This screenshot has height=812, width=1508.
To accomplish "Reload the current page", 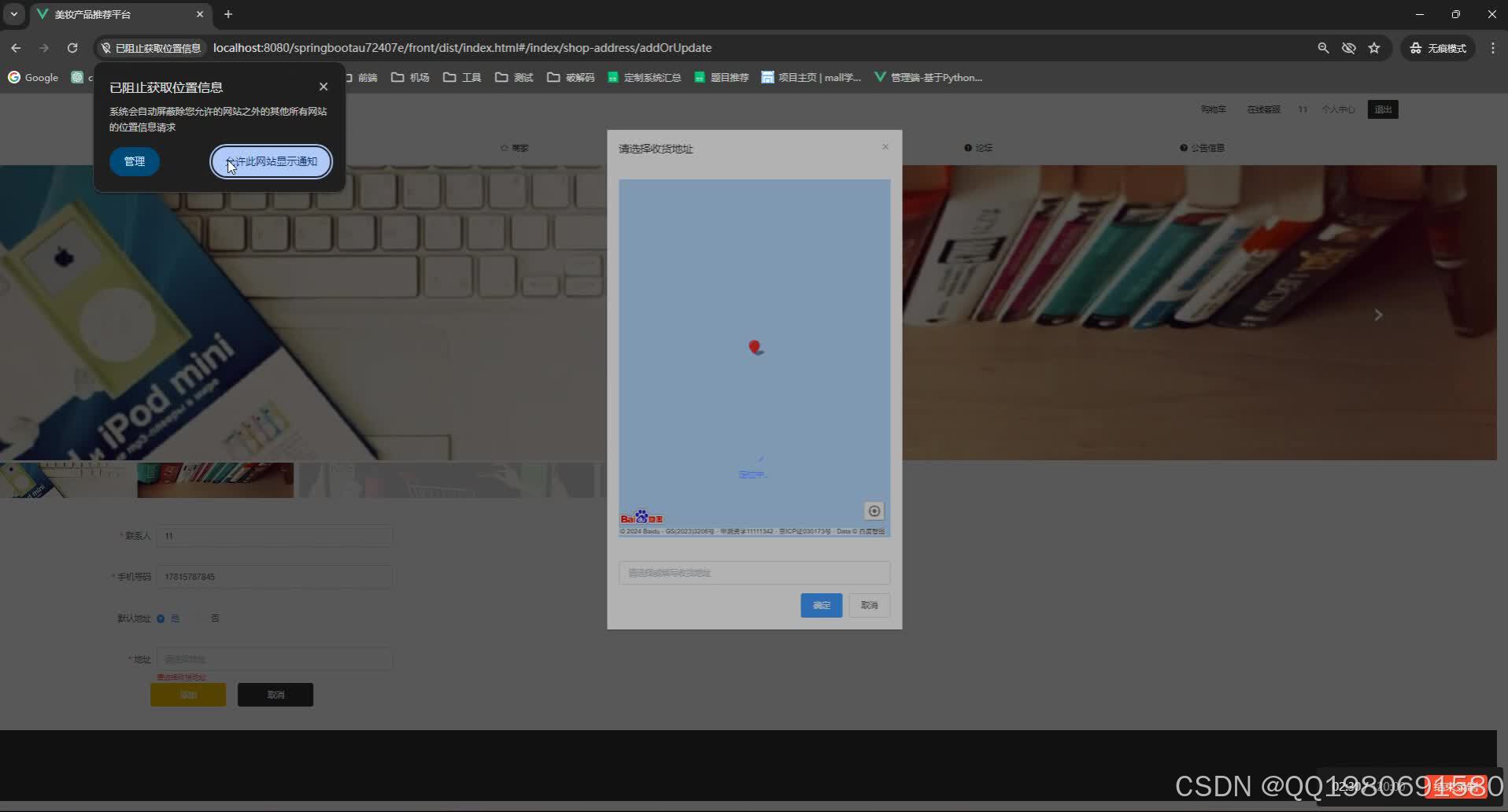I will point(72,48).
